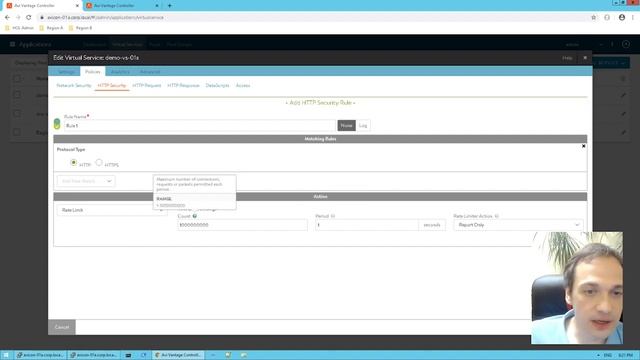Select the HTTPS protocol radio button
Screen dimensions: 640x360
(x=99, y=162)
